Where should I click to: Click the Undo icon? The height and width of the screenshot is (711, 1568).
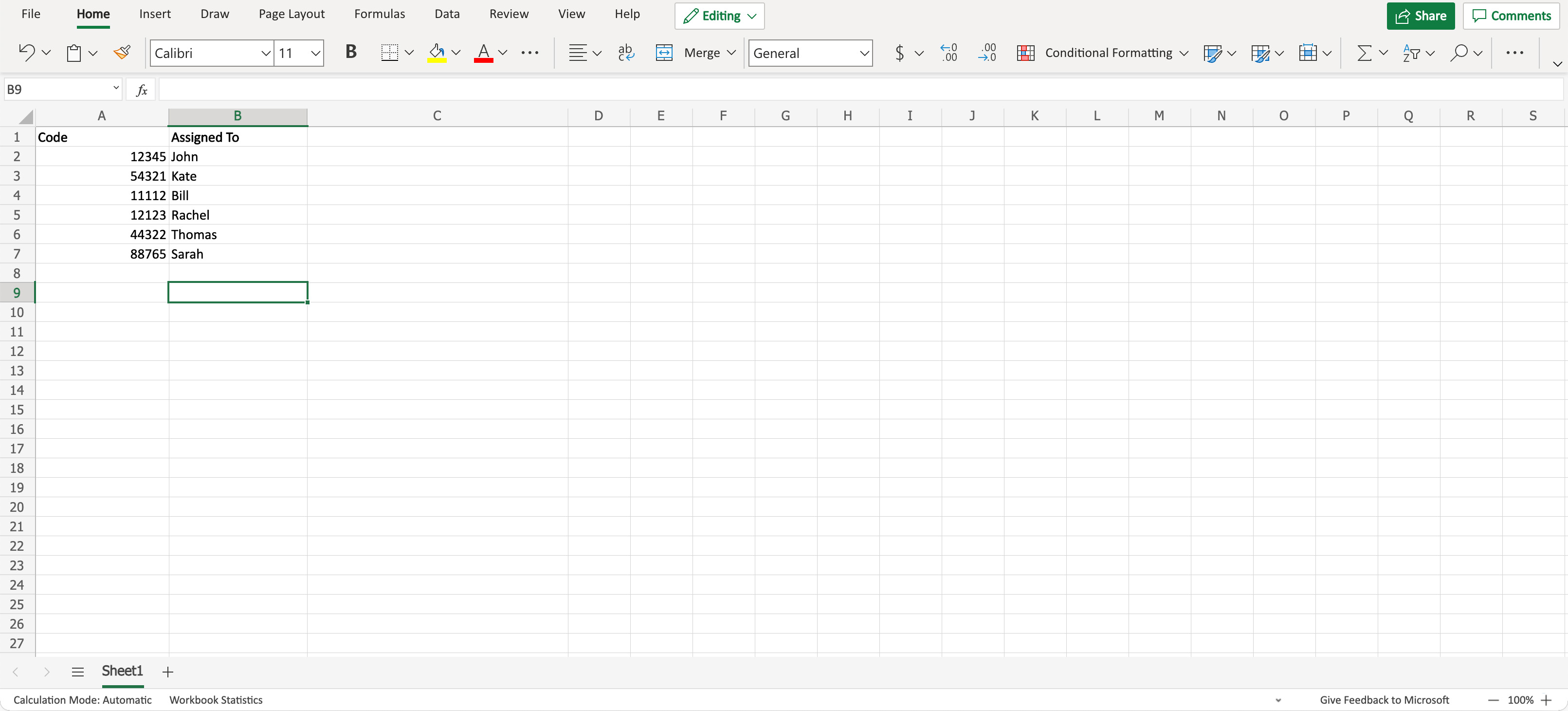coord(26,53)
